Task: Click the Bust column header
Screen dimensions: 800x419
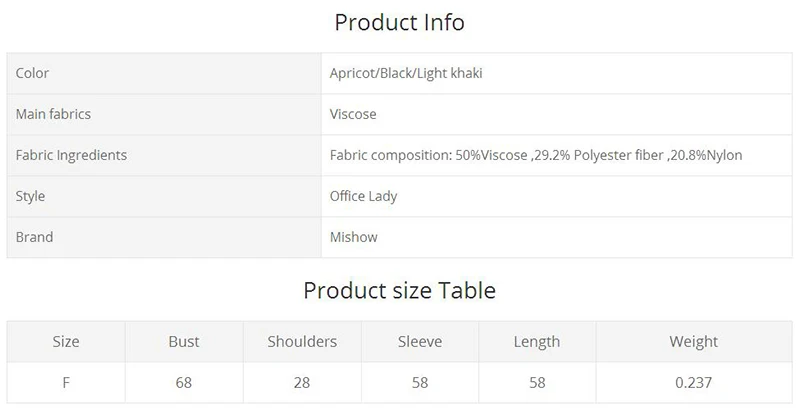Action: point(183,341)
